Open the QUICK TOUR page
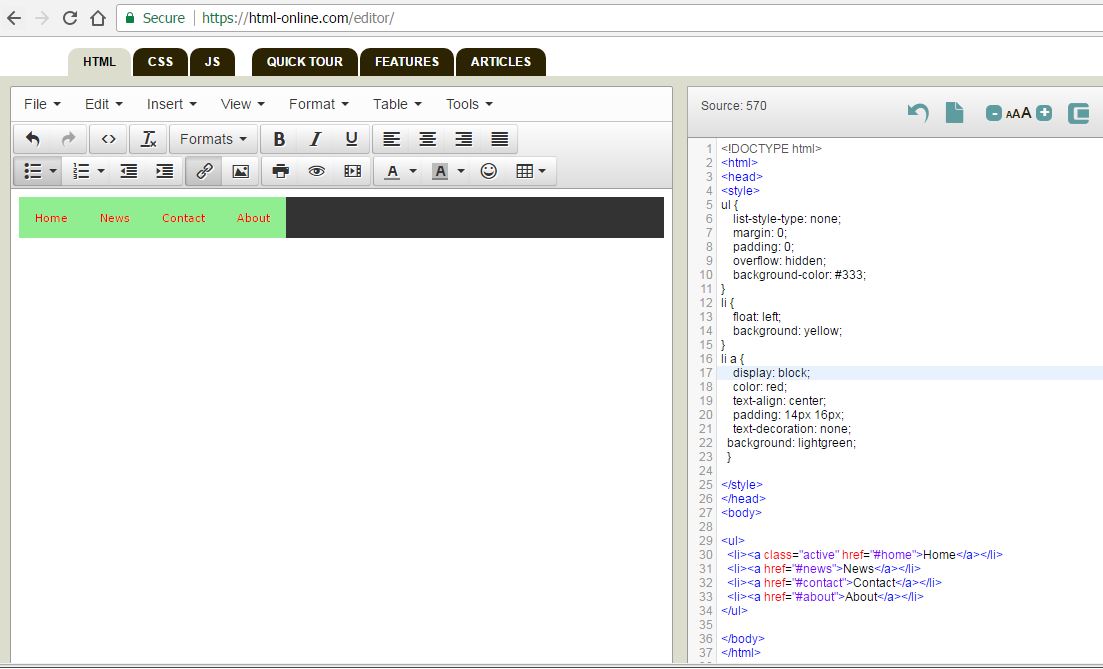This screenshot has height=669, width=1103. (304, 62)
